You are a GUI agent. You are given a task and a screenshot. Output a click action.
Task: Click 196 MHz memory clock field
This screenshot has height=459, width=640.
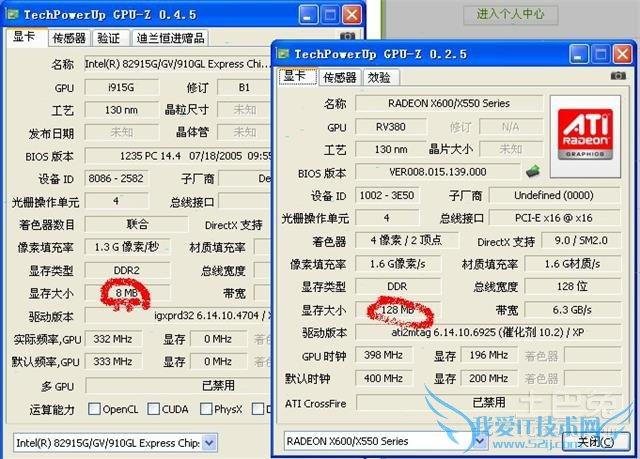489,355
